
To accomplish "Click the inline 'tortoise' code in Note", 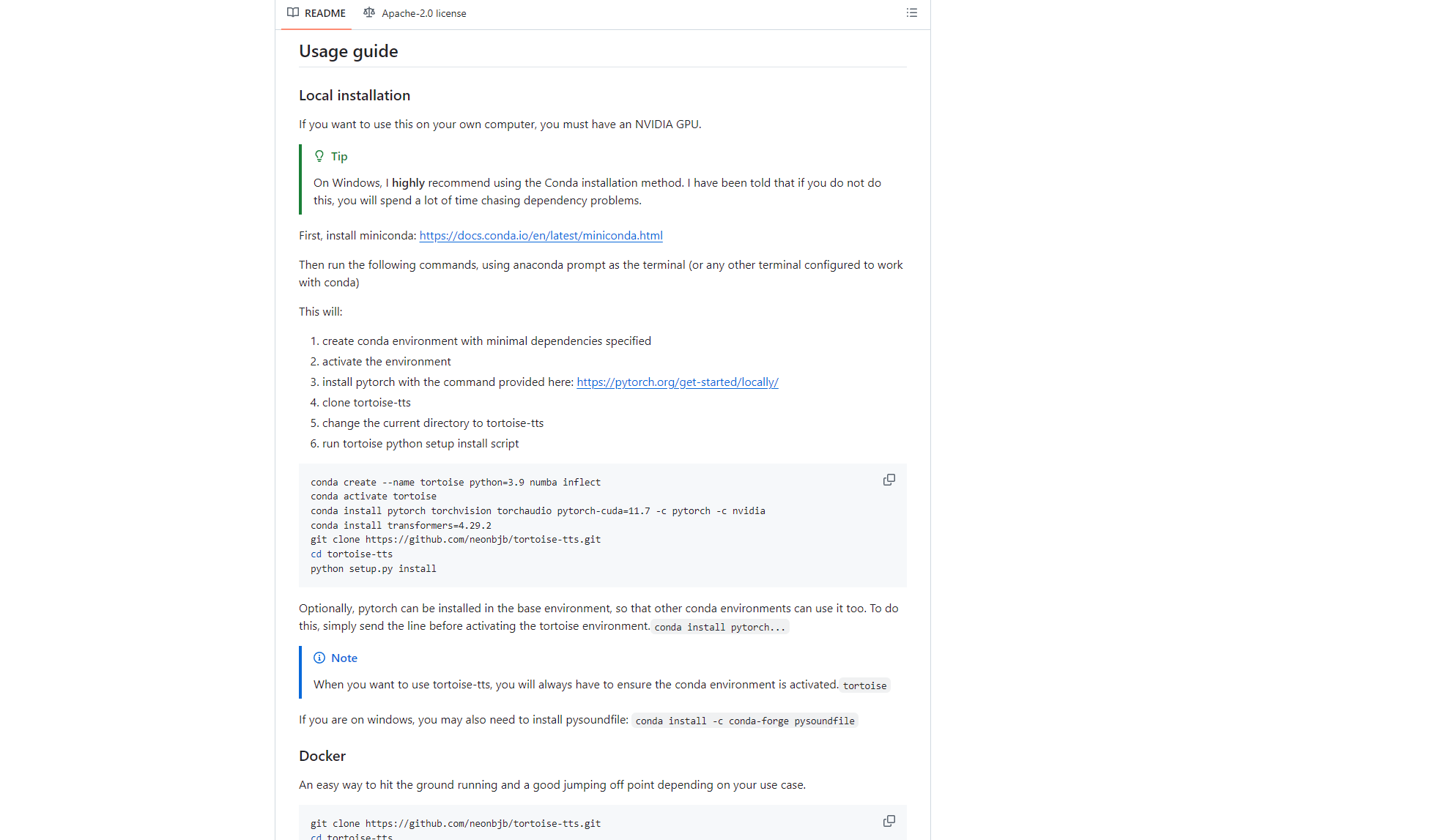I will coord(864,685).
